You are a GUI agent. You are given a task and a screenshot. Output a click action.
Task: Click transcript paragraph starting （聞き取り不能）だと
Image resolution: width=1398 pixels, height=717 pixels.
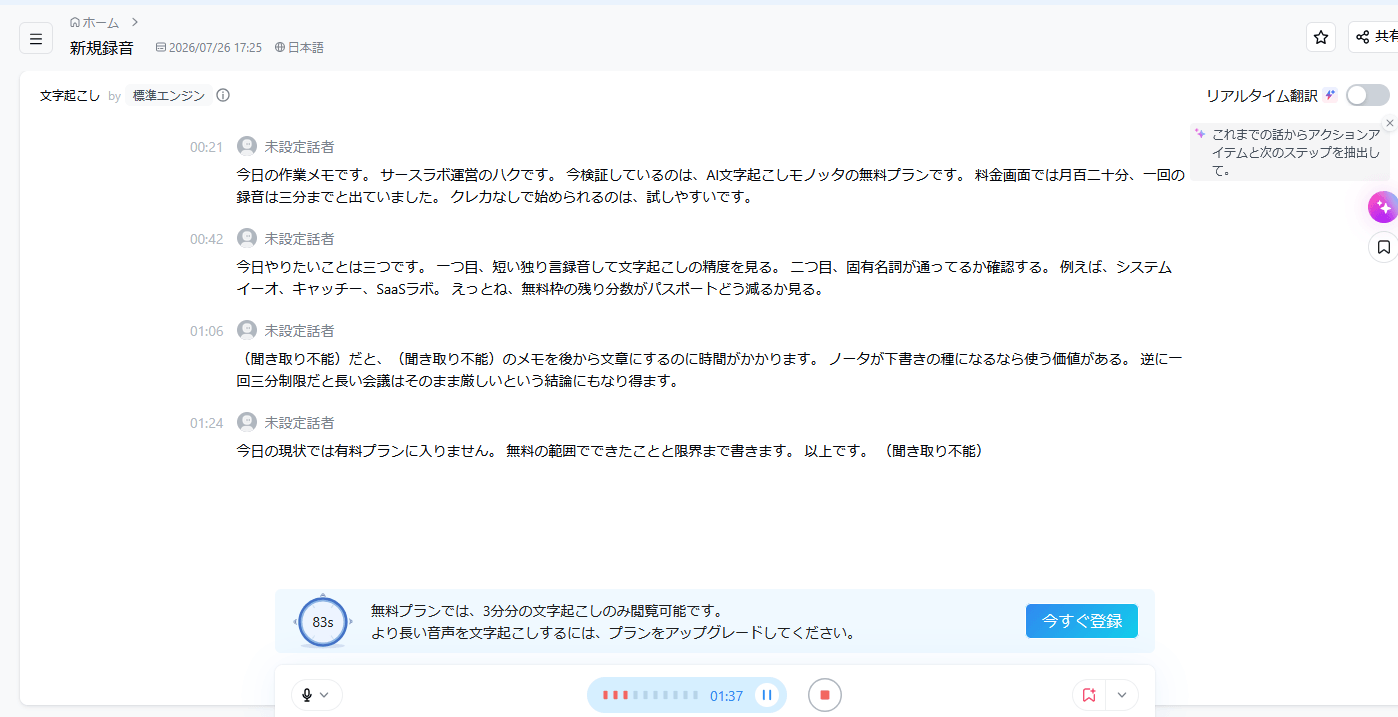[710, 370]
